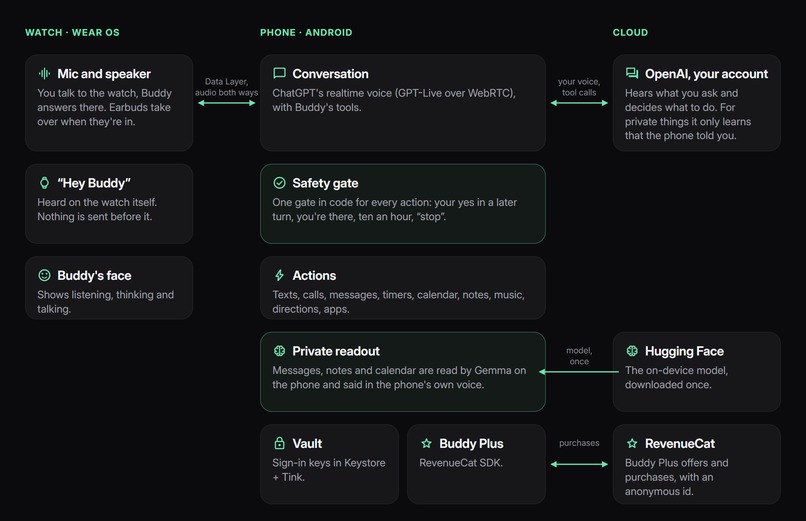
Task: Click "Nothing is sent before it." text
Action: pyautogui.click(x=95, y=217)
